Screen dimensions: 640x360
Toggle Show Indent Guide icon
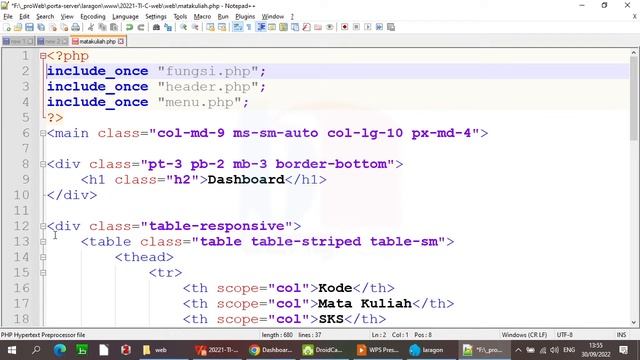click(261, 27)
